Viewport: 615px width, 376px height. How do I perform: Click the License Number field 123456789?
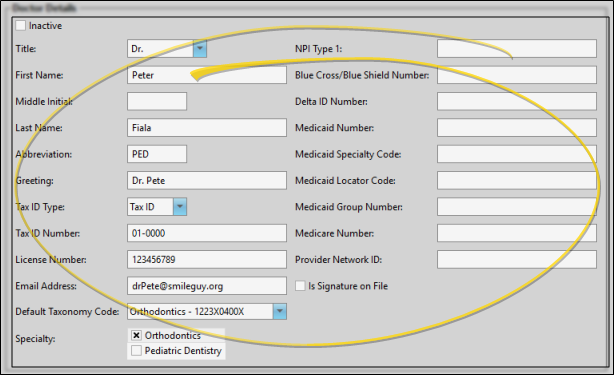(x=207, y=260)
